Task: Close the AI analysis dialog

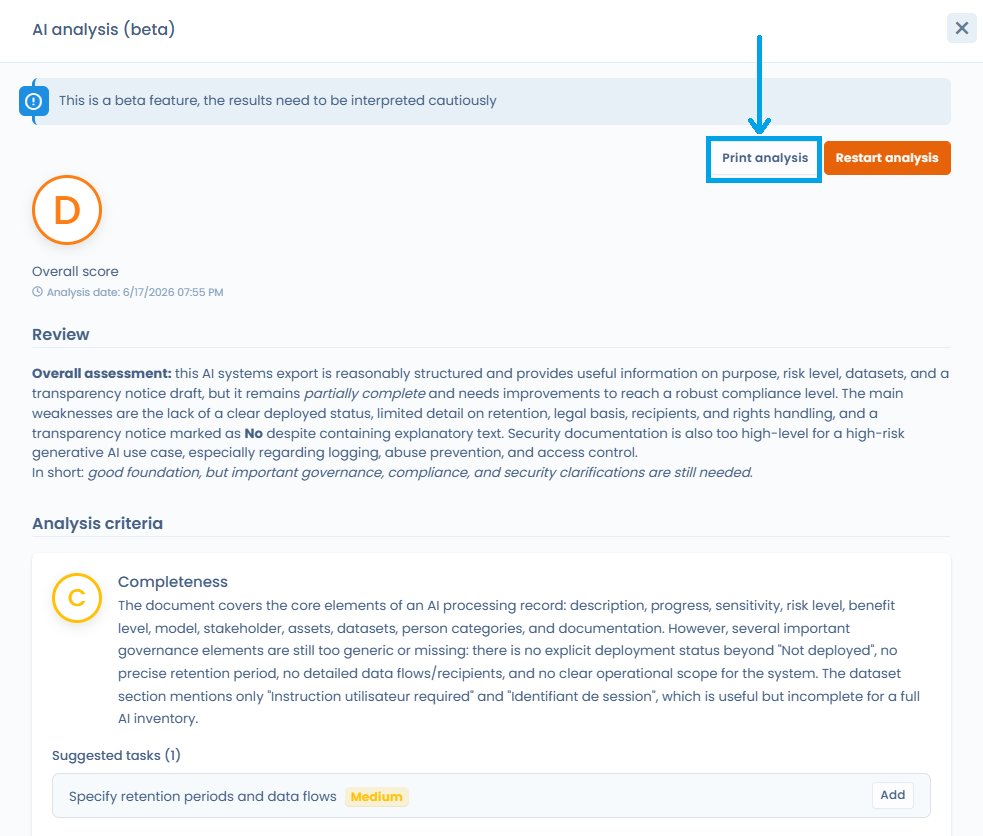Action: click(962, 28)
